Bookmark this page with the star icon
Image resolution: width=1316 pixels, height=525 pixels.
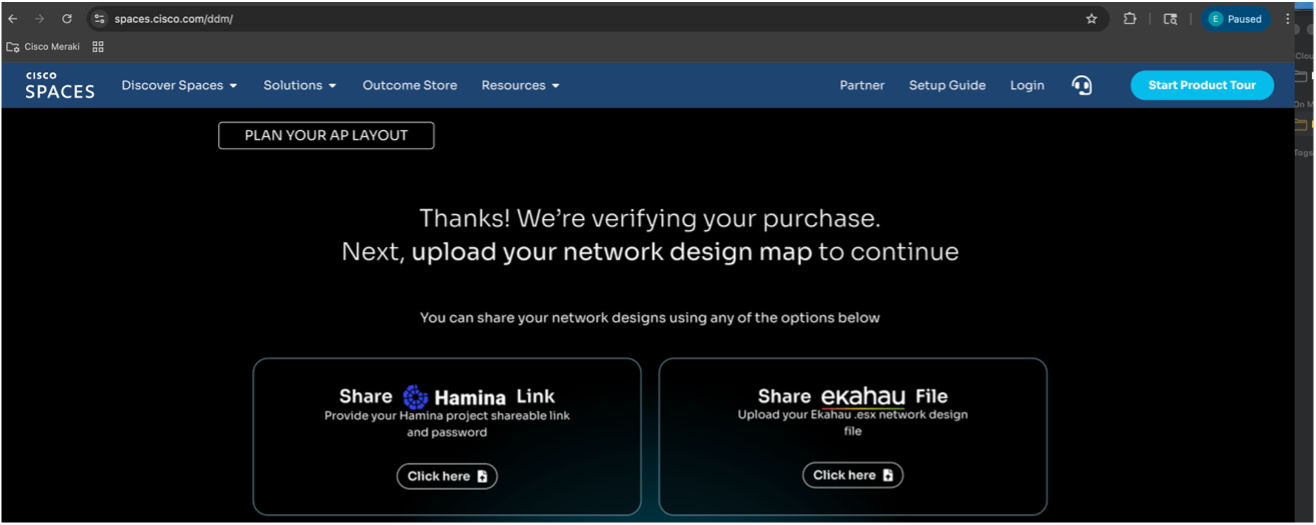click(x=1091, y=19)
